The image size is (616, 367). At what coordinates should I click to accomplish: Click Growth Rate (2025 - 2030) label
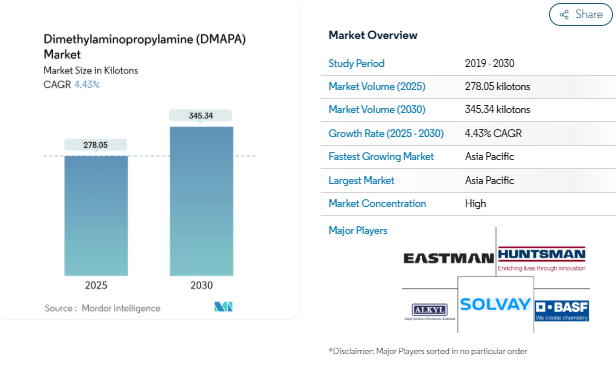tap(386, 133)
